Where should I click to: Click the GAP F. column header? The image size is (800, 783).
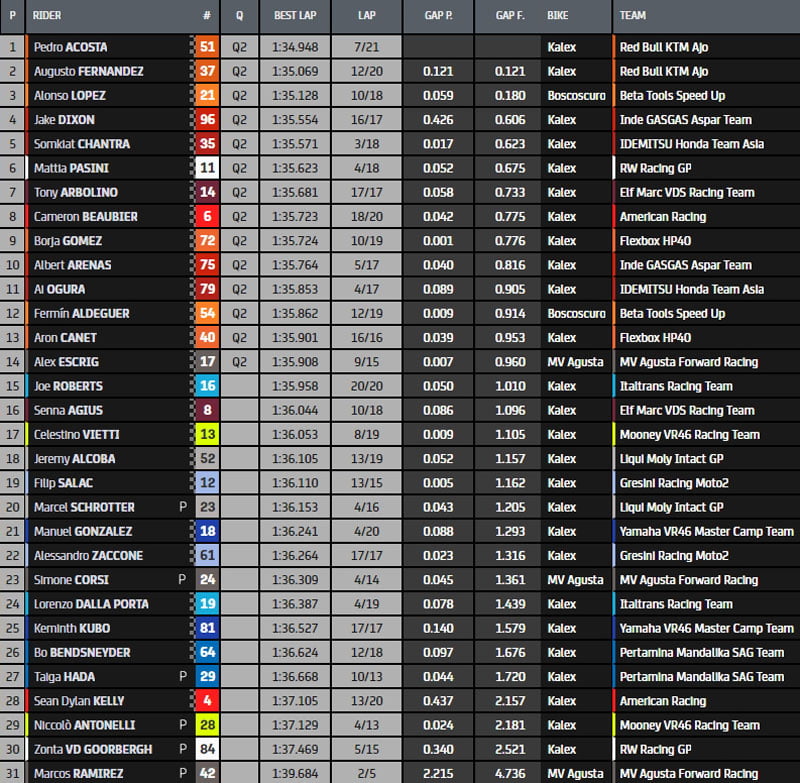click(x=508, y=16)
